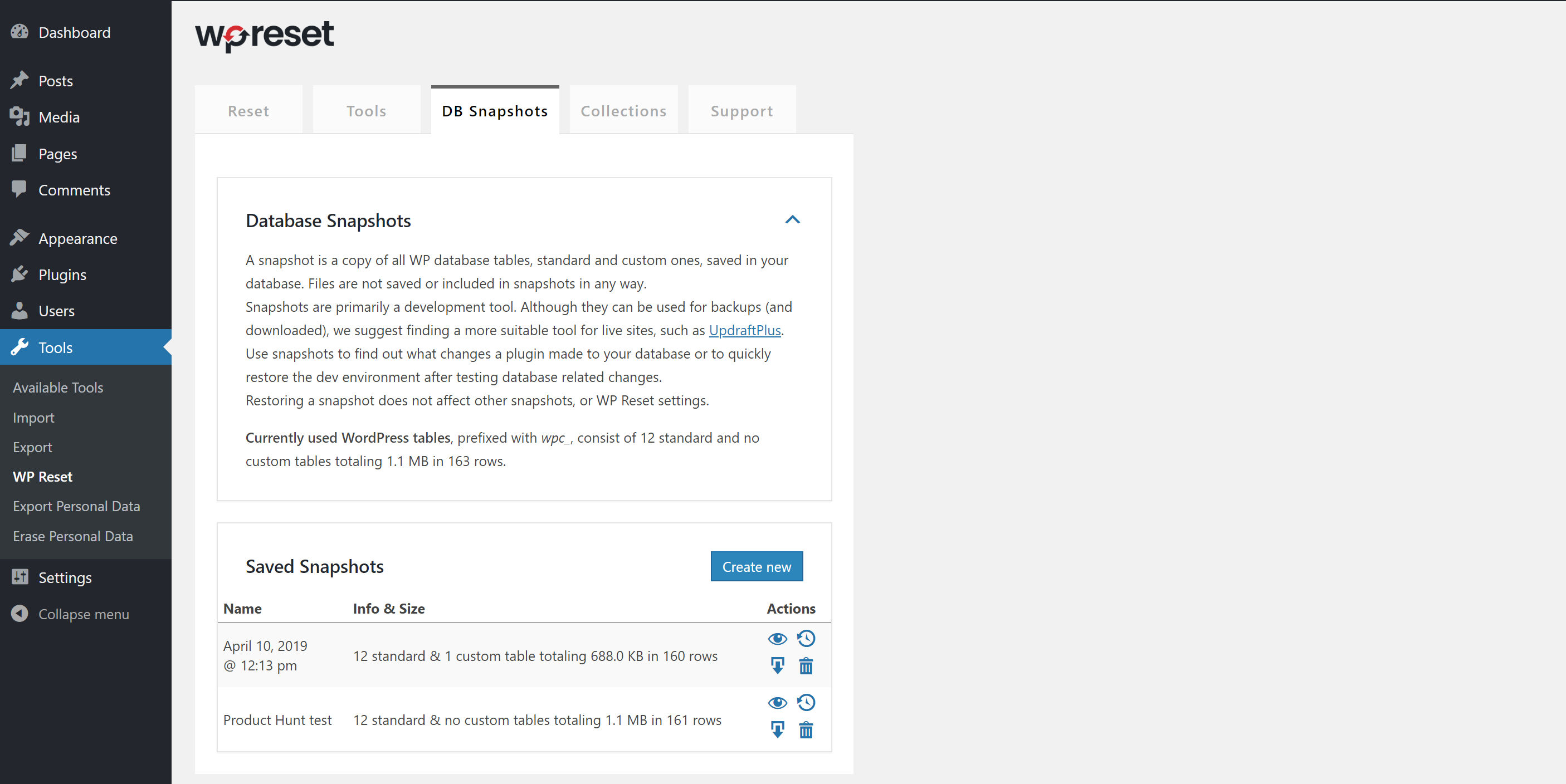Download the Product Hunt test snapshot
Viewport: 1566px width, 784px height.
(777, 729)
